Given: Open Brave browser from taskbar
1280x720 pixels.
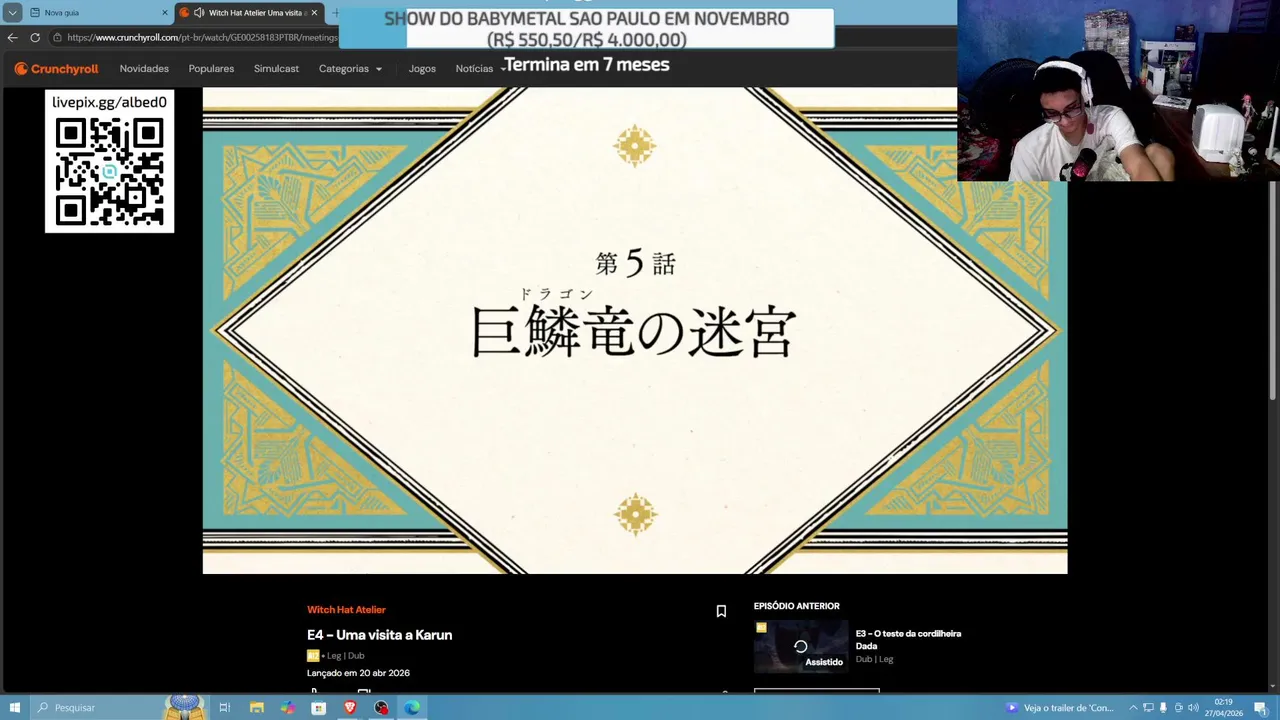Looking at the screenshot, I should (x=350, y=707).
